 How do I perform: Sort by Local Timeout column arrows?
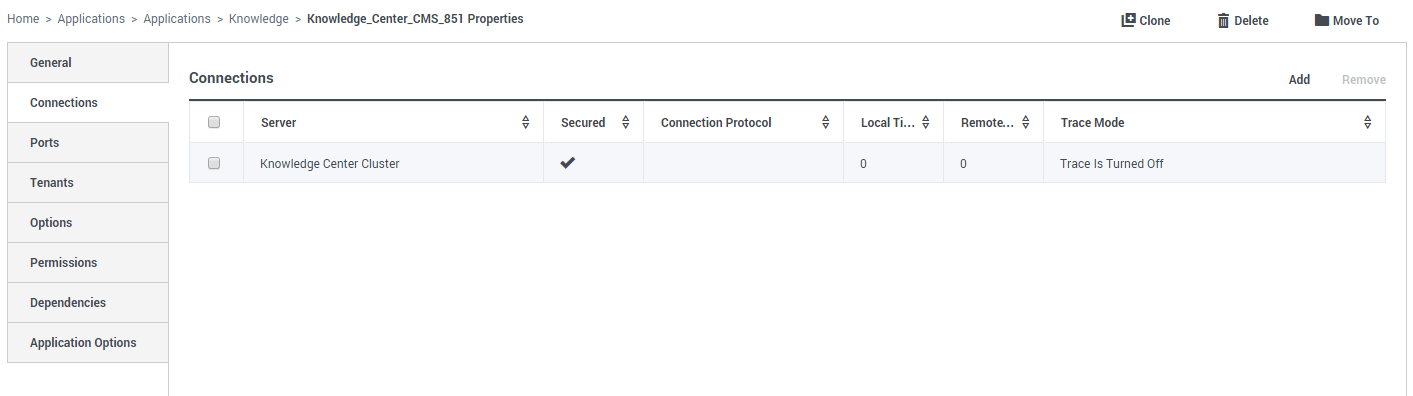pyautogui.click(x=926, y=123)
